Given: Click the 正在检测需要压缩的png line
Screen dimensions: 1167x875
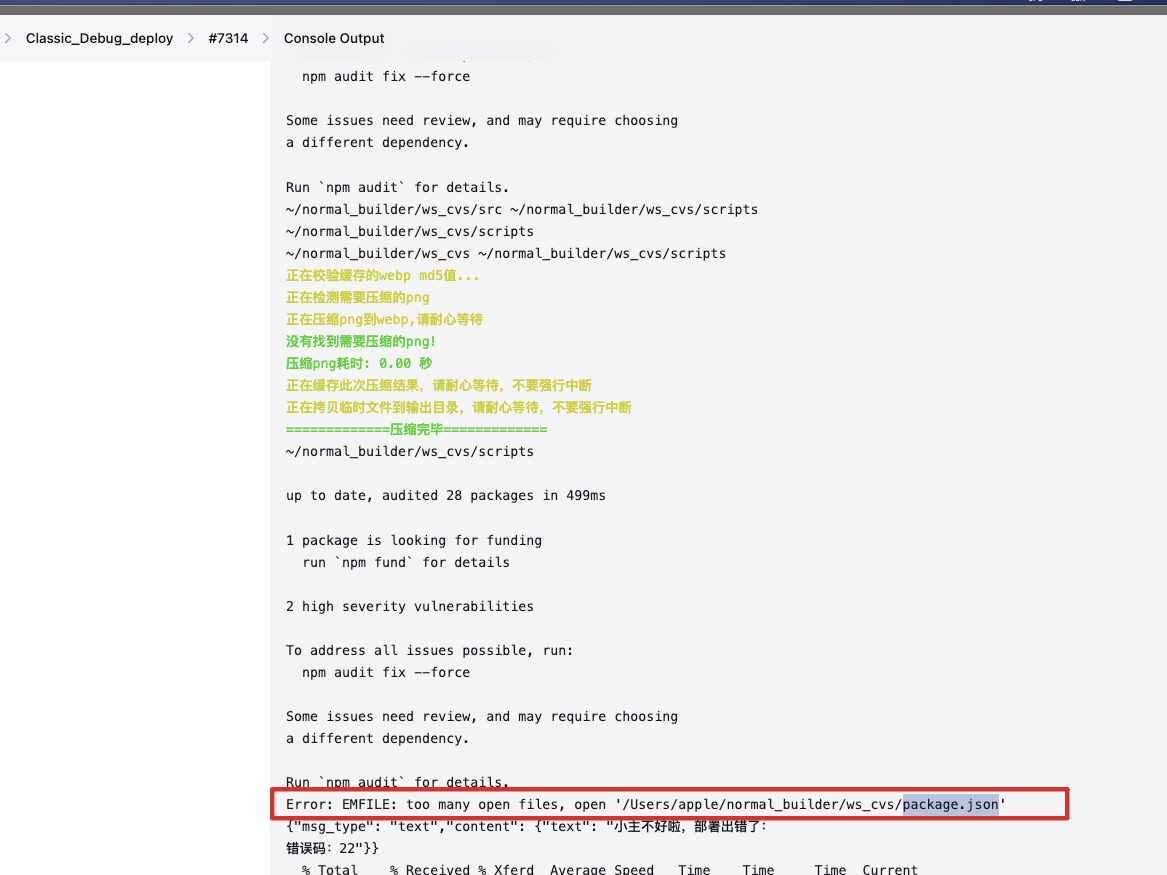Looking at the screenshot, I should click(357, 297).
